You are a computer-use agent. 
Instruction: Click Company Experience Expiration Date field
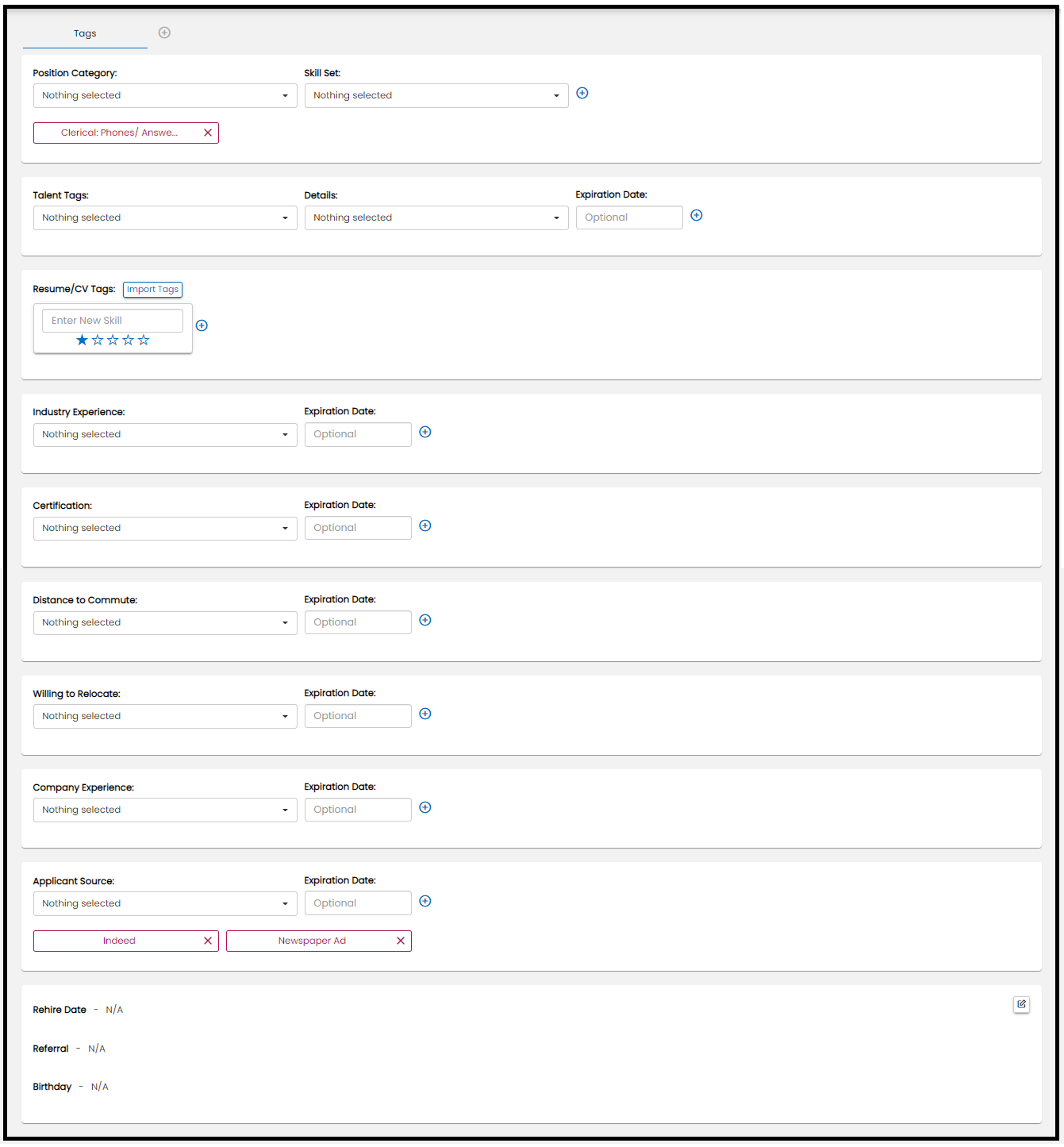pos(358,810)
